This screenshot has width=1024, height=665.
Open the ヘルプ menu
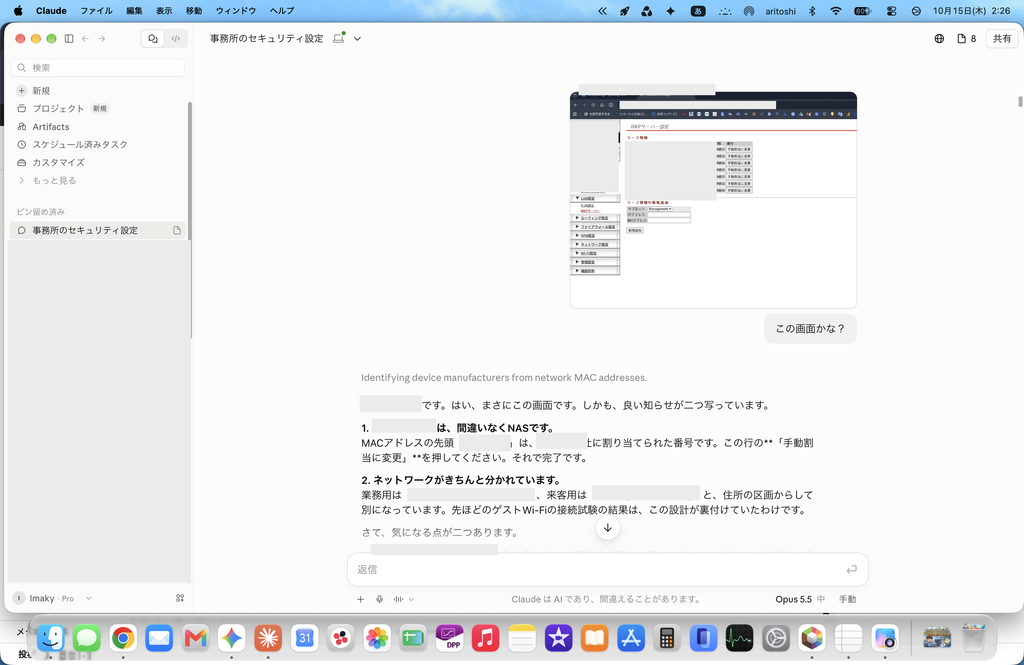point(282,10)
